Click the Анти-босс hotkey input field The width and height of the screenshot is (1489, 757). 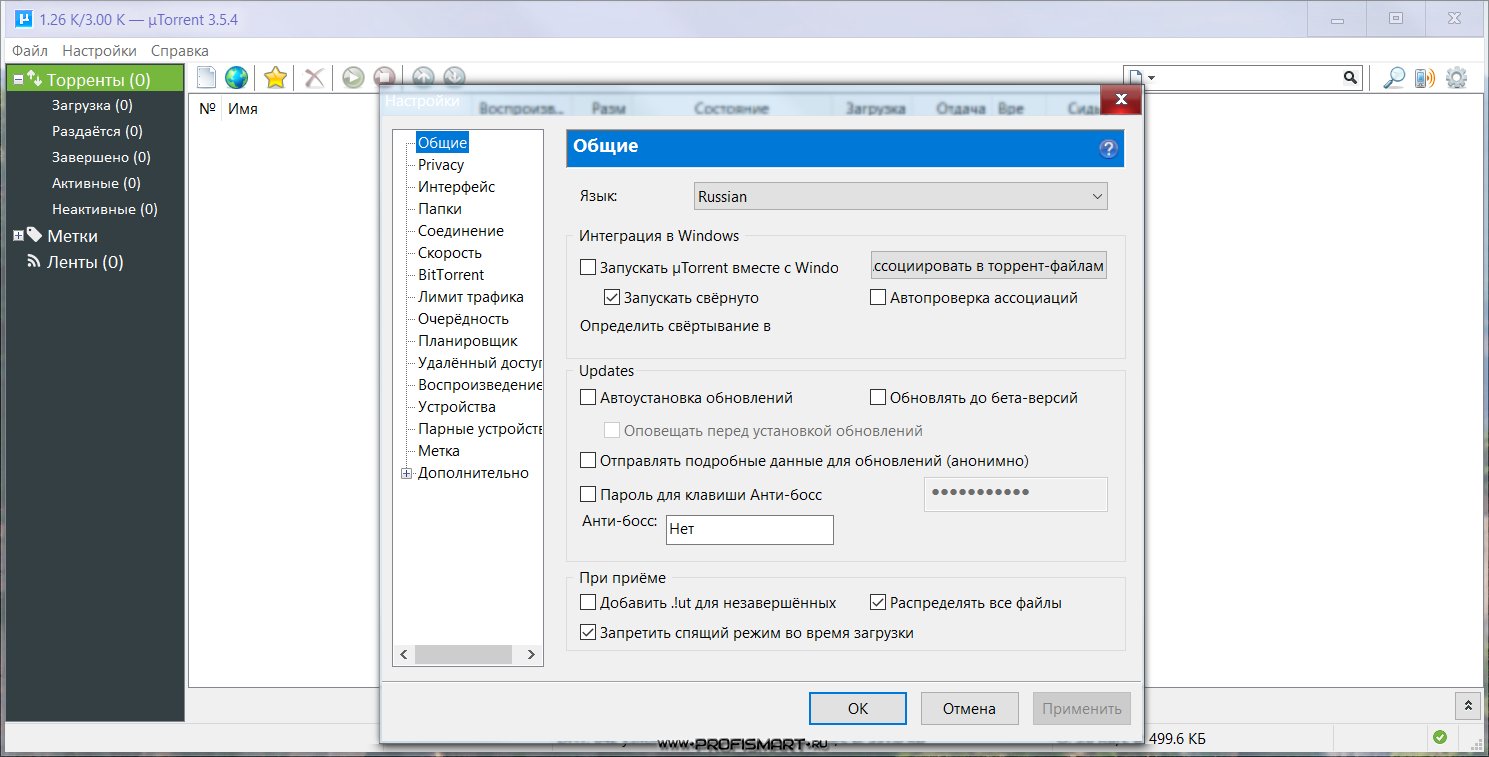749,530
